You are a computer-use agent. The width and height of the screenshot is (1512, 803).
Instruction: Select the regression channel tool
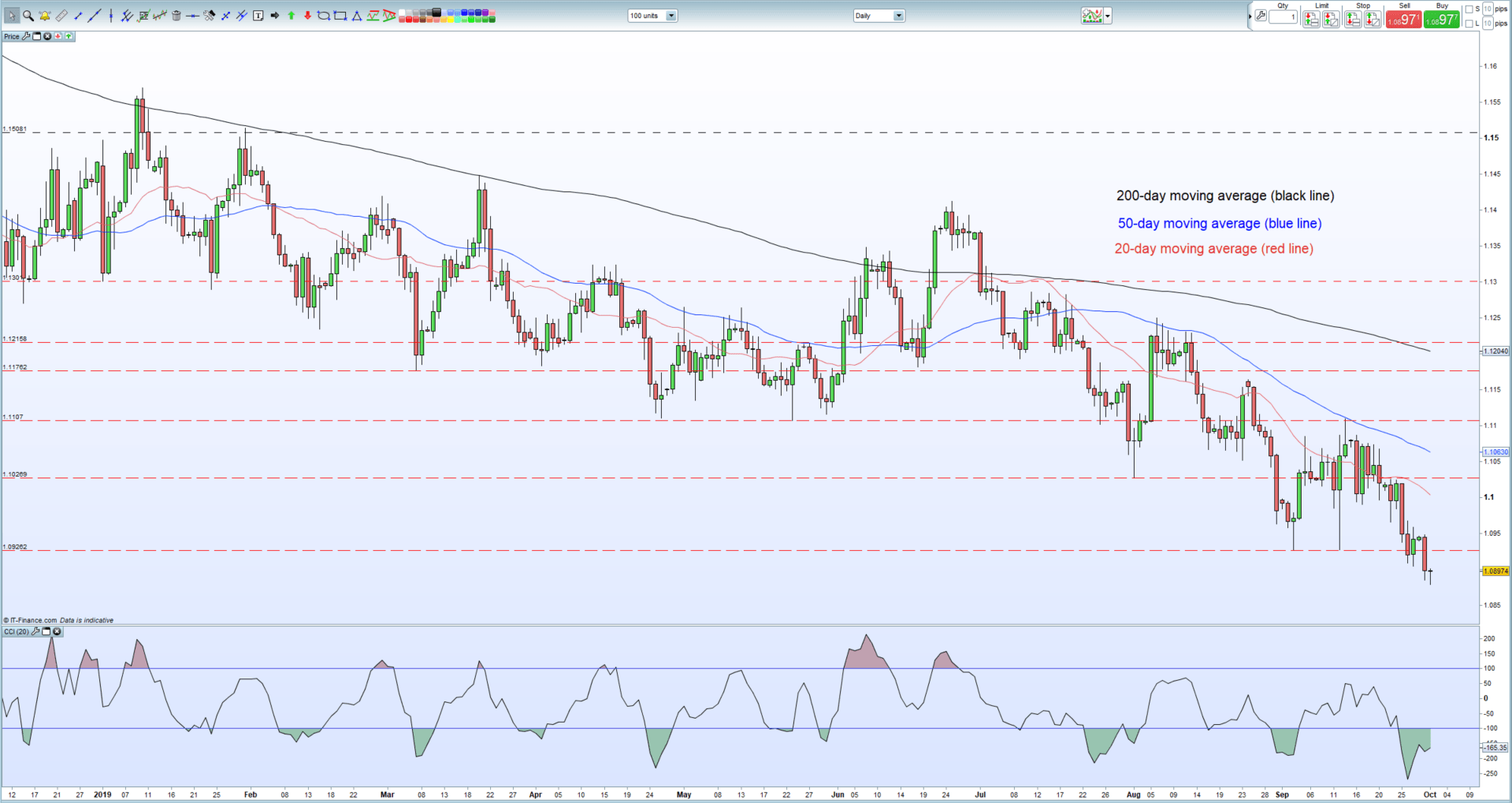[x=160, y=16]
